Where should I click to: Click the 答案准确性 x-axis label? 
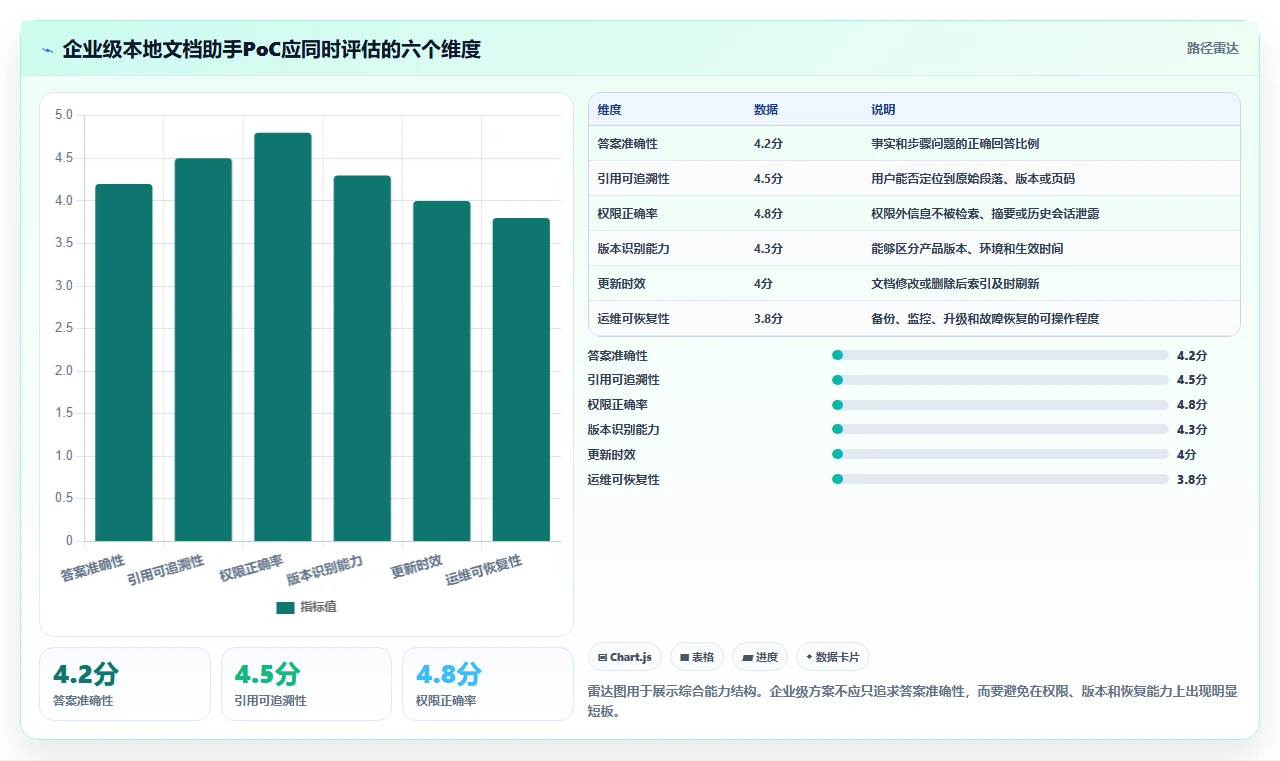(x=93, y=569)
